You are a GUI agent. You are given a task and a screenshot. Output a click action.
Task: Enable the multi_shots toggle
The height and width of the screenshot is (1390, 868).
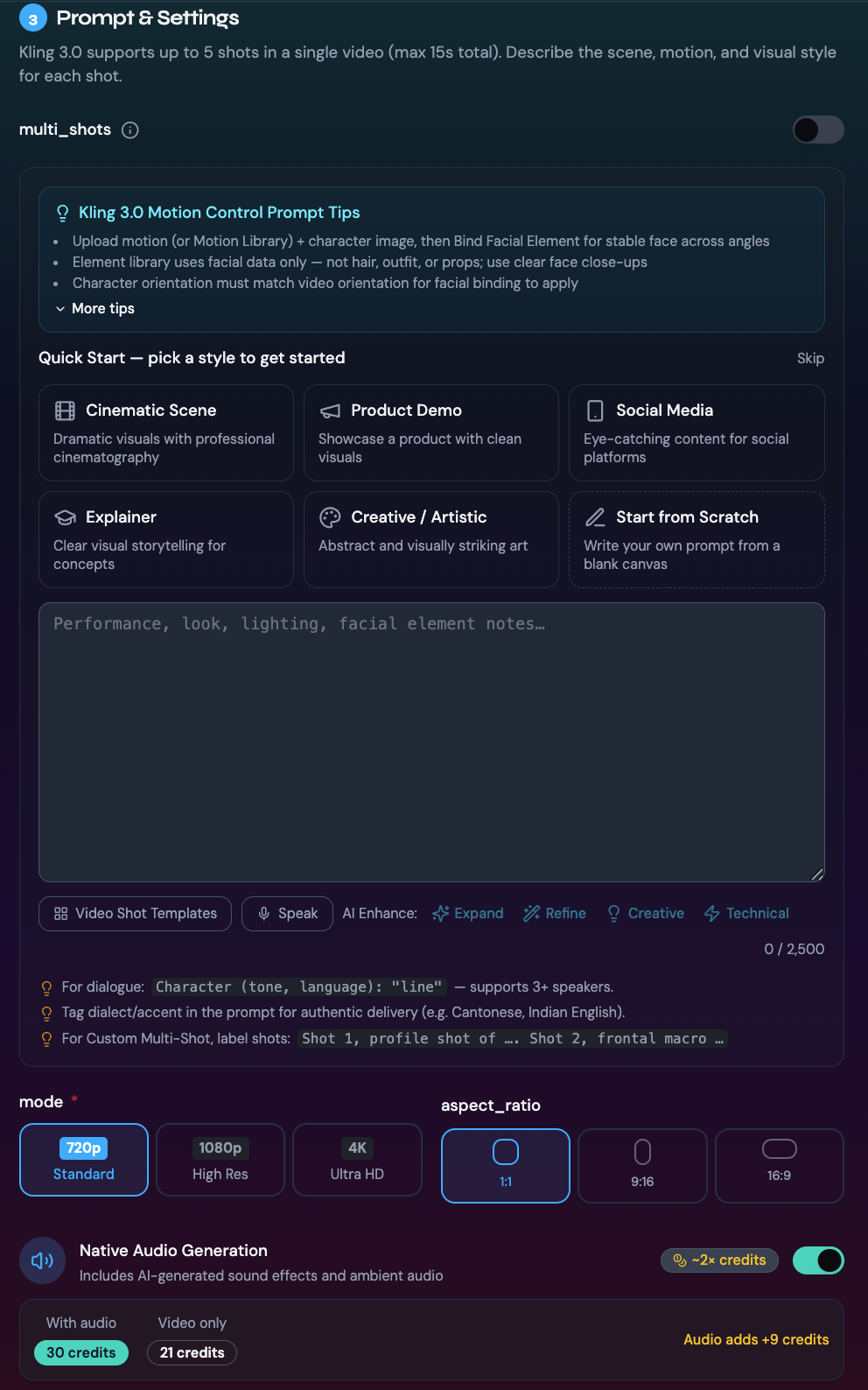coord(818,130)
